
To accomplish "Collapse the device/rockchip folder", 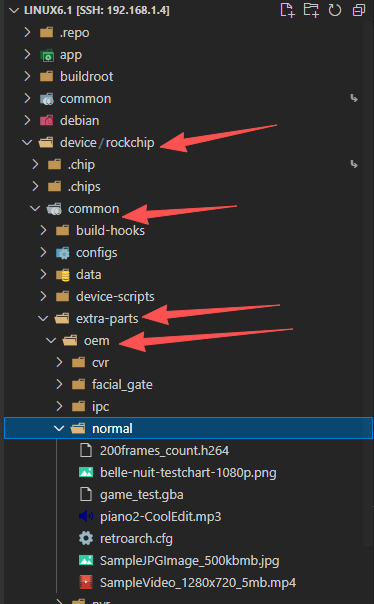I will 27,143.
